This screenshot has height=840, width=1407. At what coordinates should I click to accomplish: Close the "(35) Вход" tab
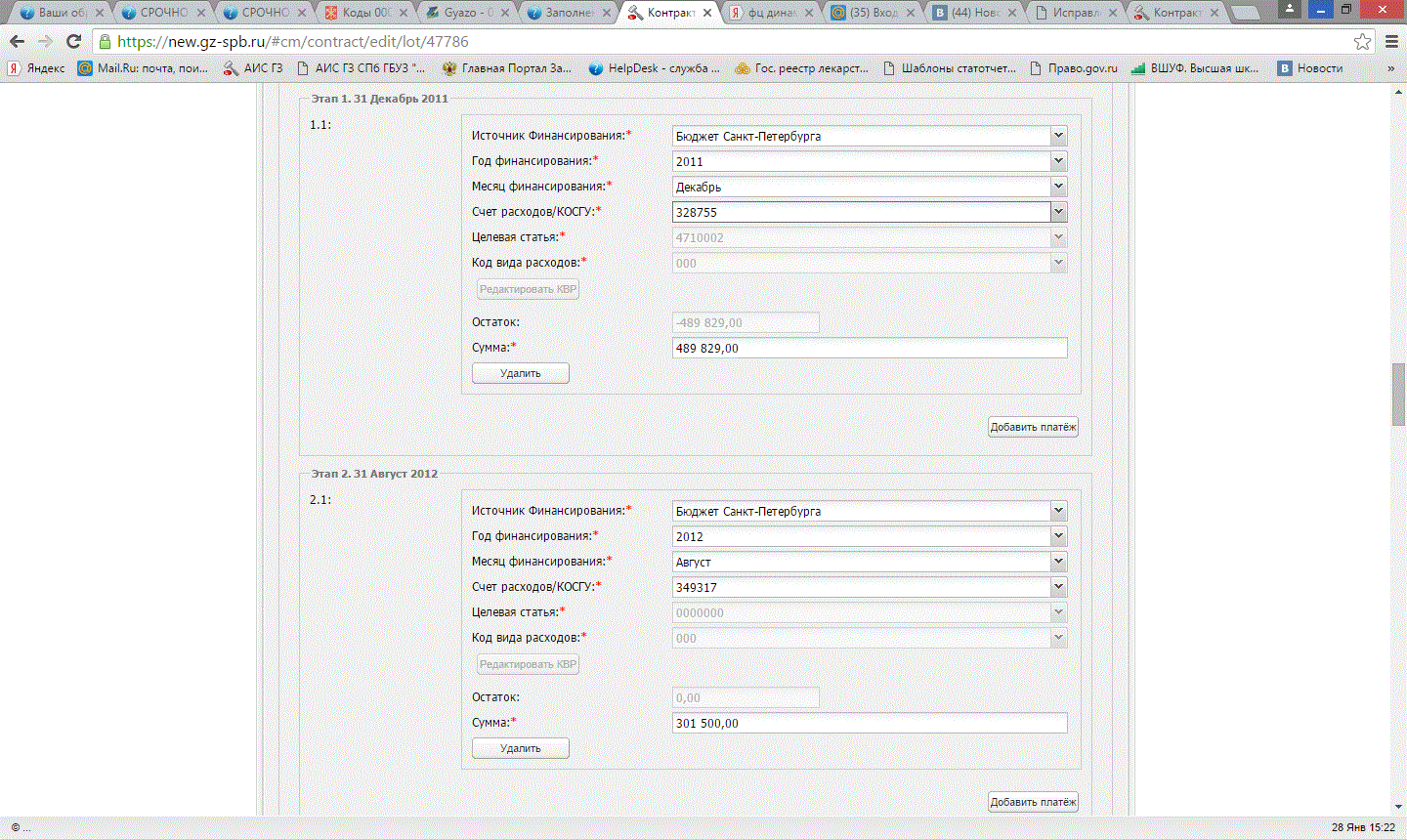click(911, 13)
